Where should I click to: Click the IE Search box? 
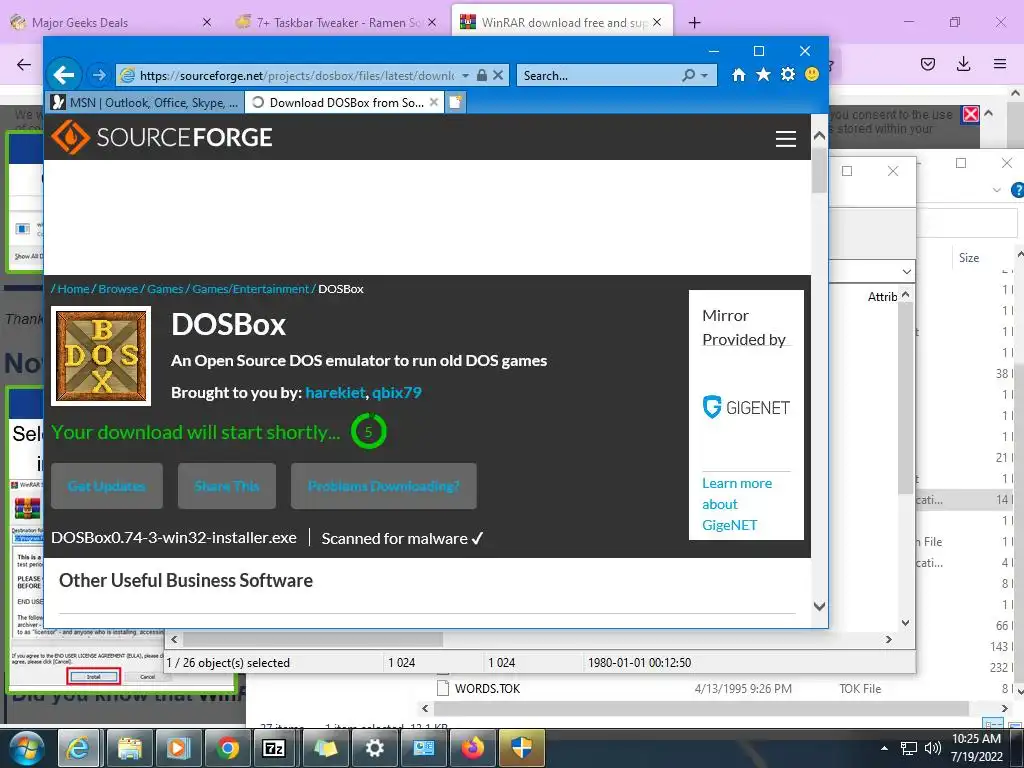pyautogui.click(x=600, y=76)
